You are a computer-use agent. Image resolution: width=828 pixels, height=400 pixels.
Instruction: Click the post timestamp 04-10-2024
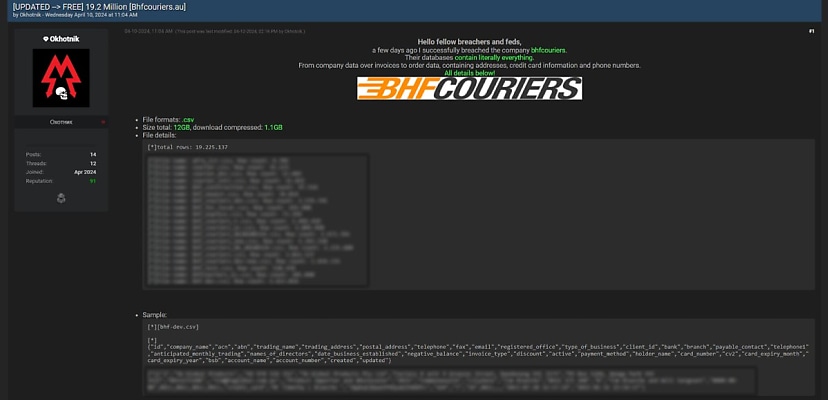click(x=148, y=31)
